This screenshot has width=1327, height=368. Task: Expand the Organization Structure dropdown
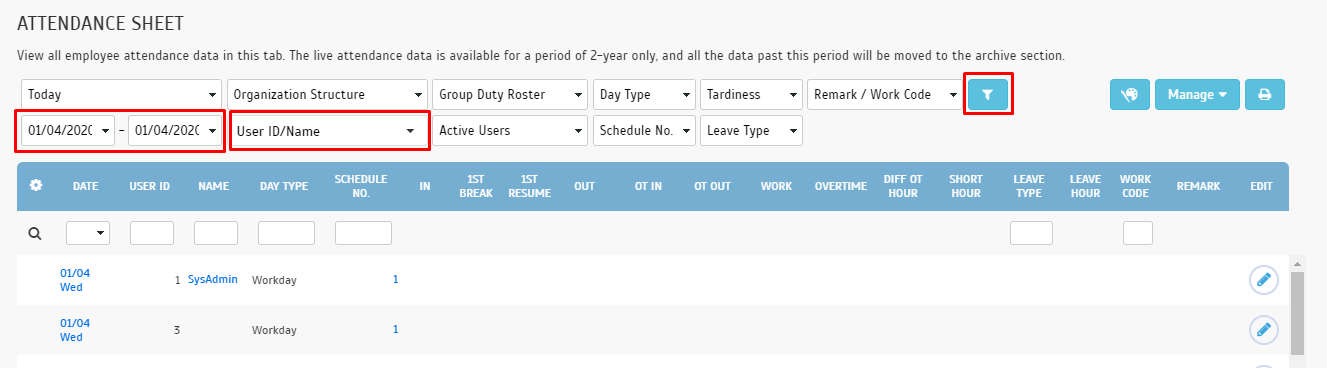pyautogui.click(x=327, y=94)
